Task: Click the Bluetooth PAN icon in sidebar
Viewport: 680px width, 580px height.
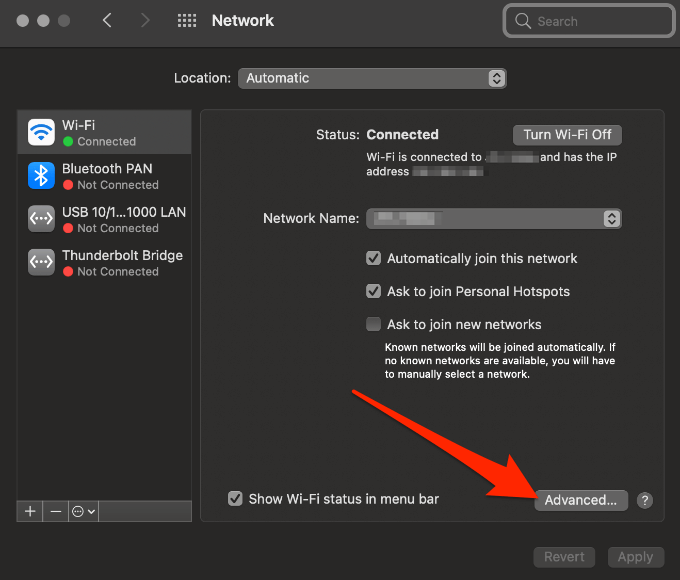Action: point(41,176)
